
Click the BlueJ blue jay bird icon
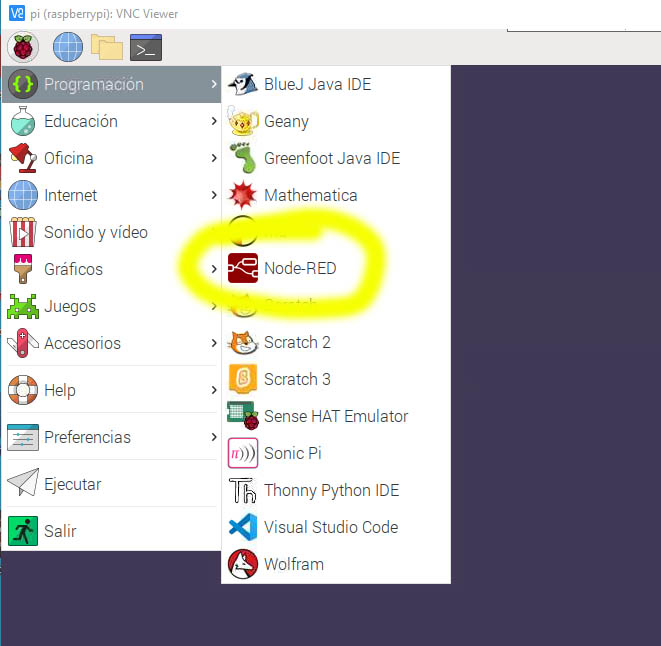242,84
